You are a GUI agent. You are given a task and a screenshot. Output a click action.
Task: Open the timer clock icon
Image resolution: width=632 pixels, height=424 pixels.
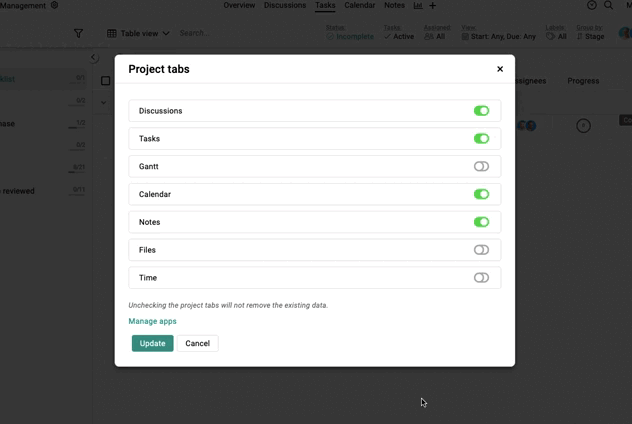(592, 5)
